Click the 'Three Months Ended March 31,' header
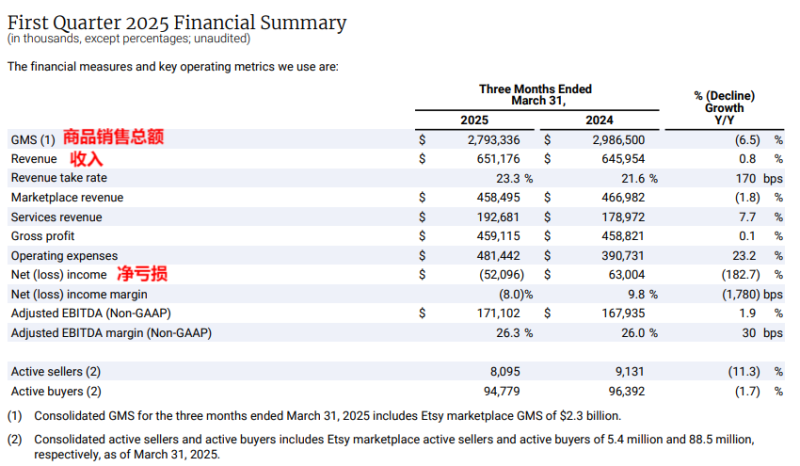Viewport: 800px width, 466px height. [538, 95]
